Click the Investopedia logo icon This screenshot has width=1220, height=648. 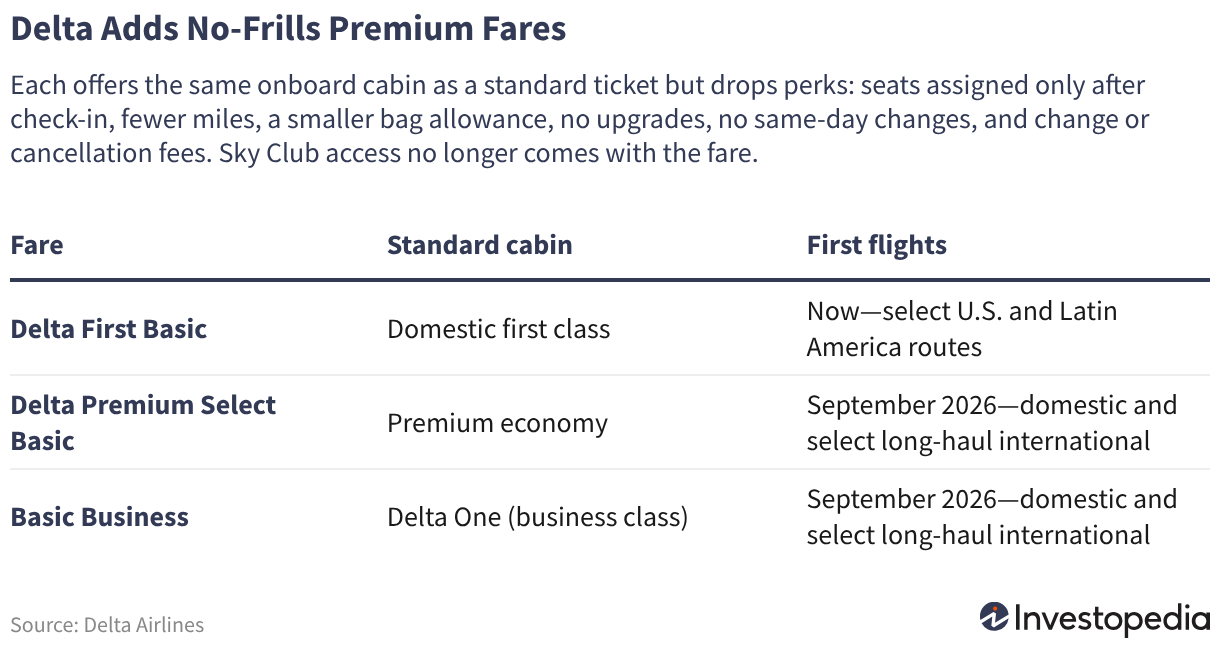[993, 617]
